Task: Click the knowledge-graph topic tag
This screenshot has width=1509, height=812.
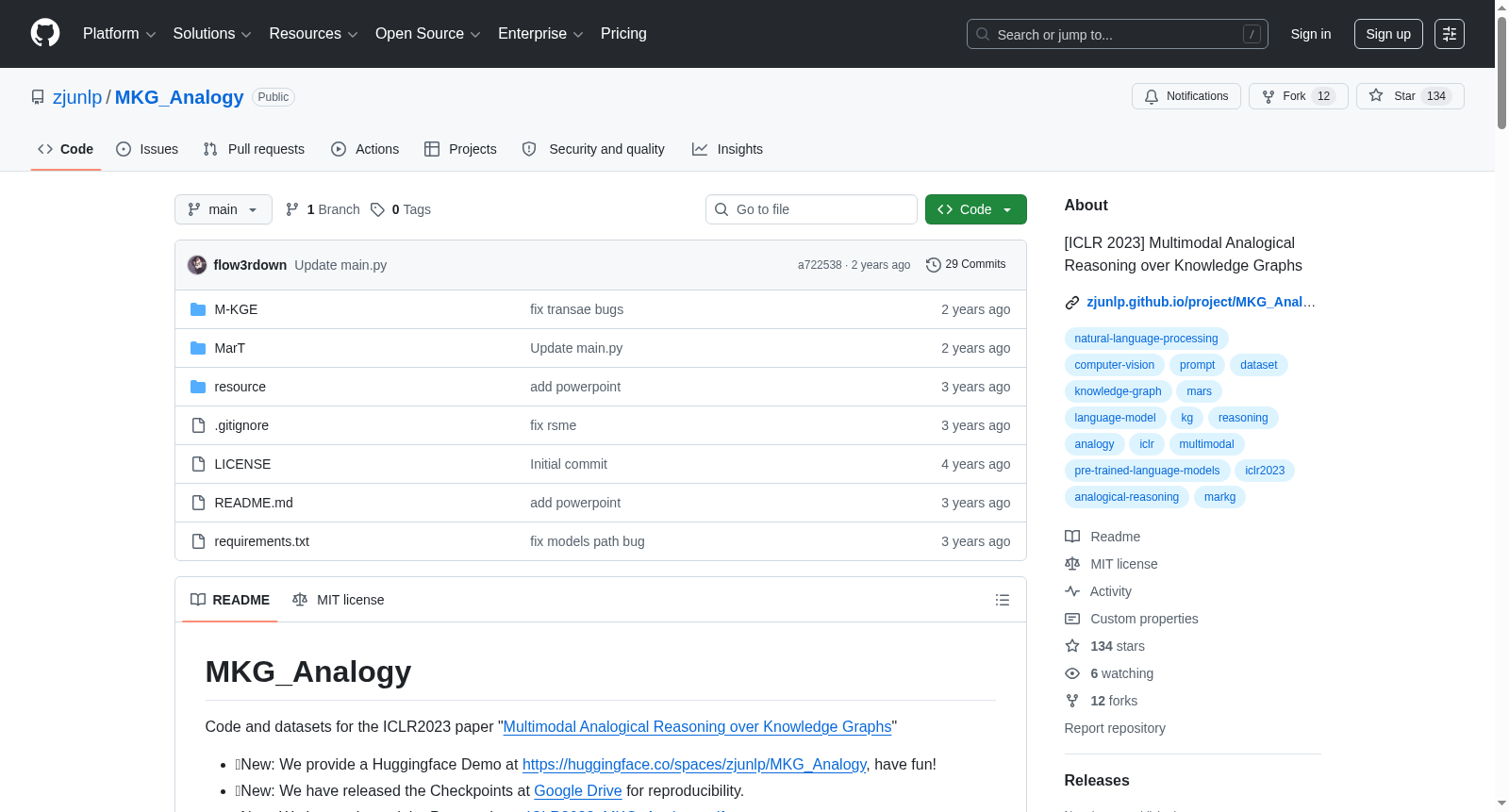Action: pyautogui.click(x=1119, y=391)
